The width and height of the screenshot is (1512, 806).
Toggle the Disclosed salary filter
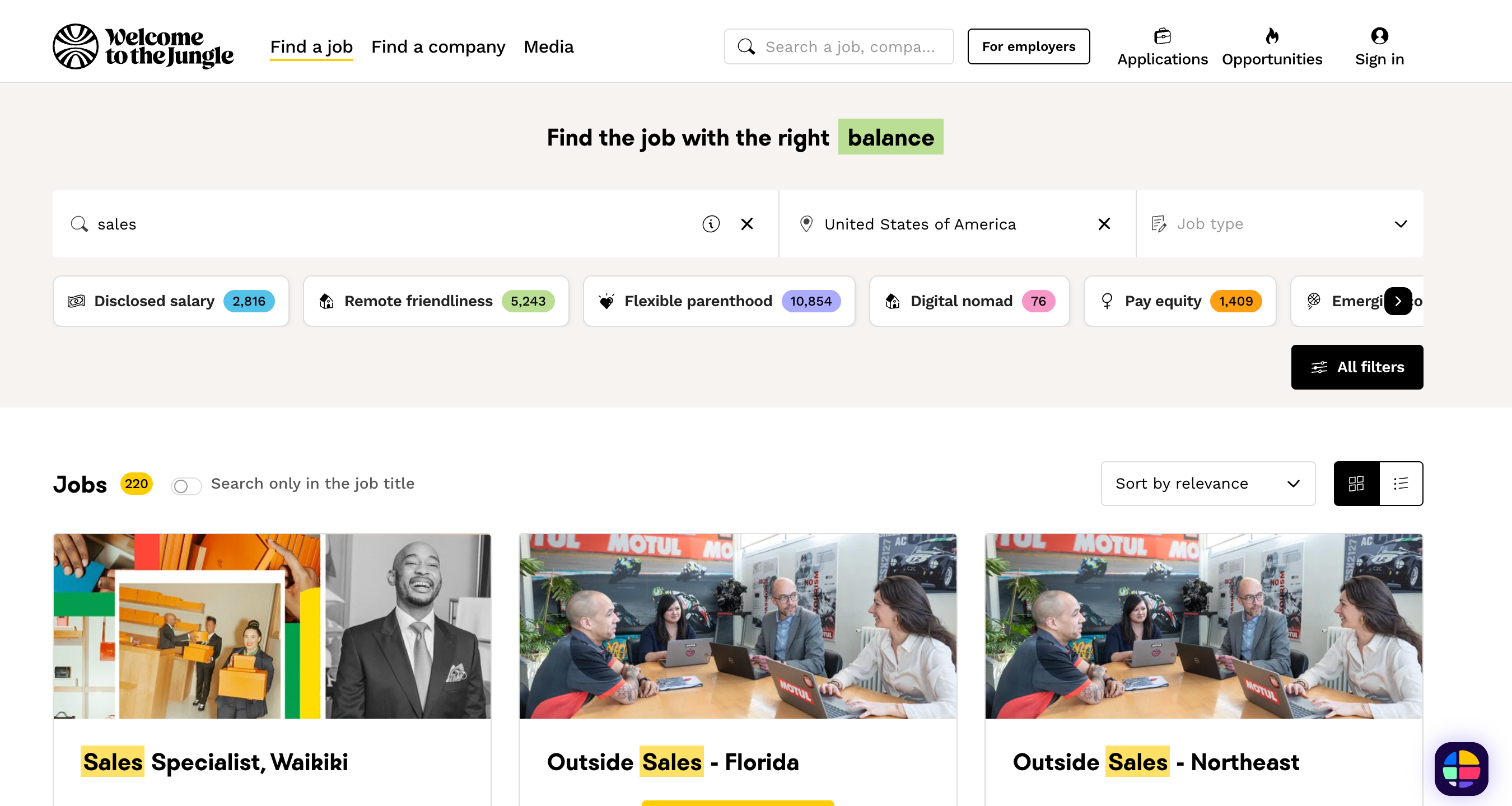pos(170,301)
